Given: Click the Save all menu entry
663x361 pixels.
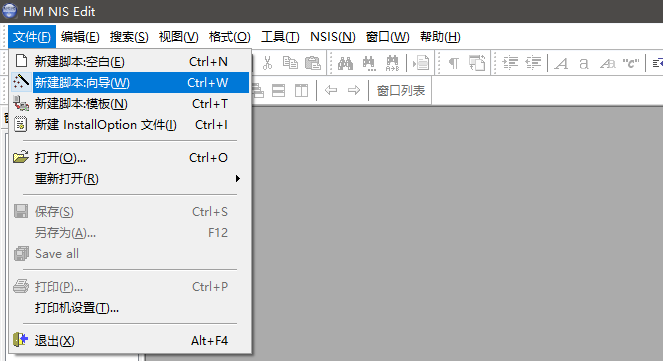Looking at the screenshot, I should (130, 254).
